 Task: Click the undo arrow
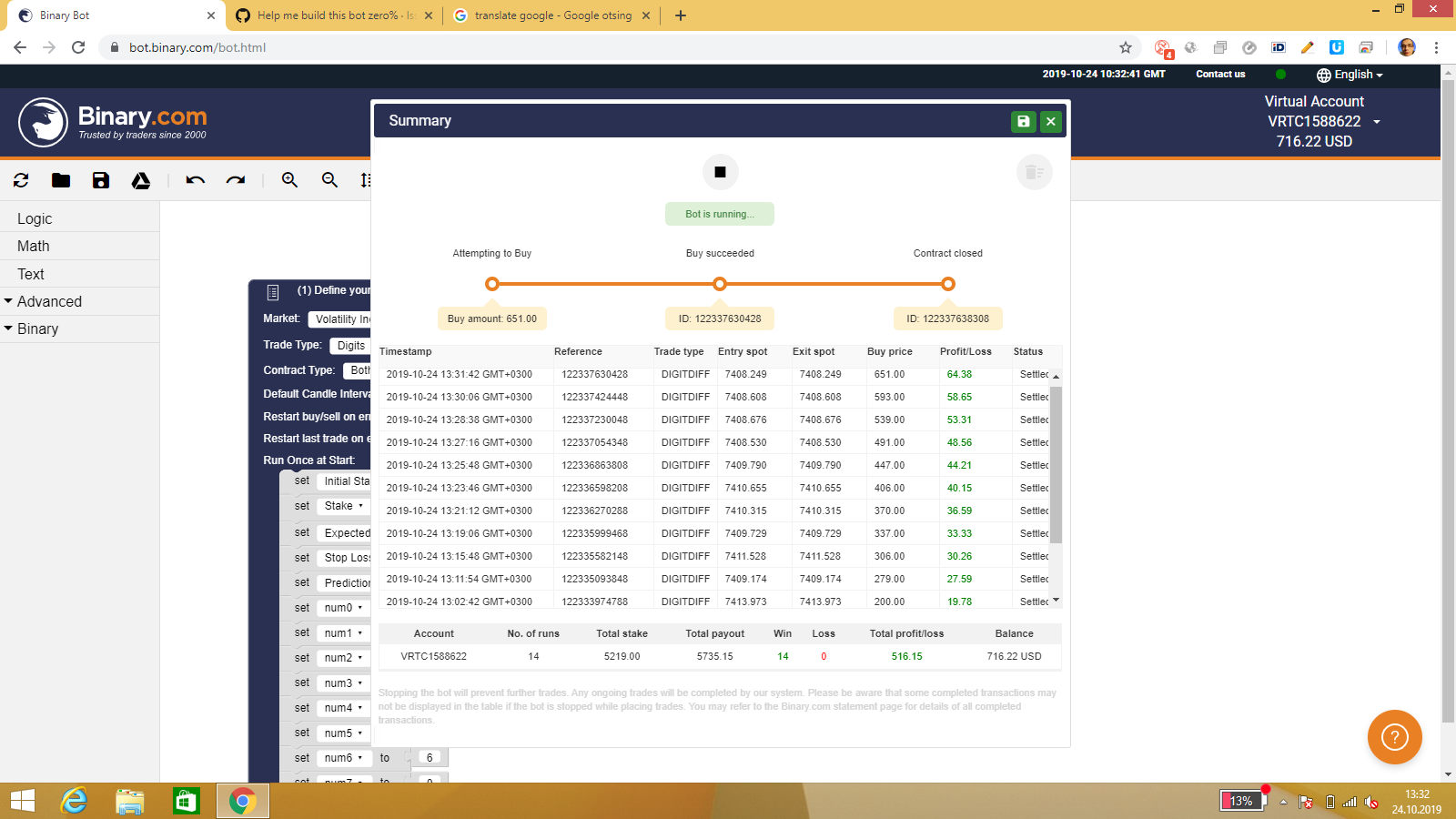coord(196,180)
